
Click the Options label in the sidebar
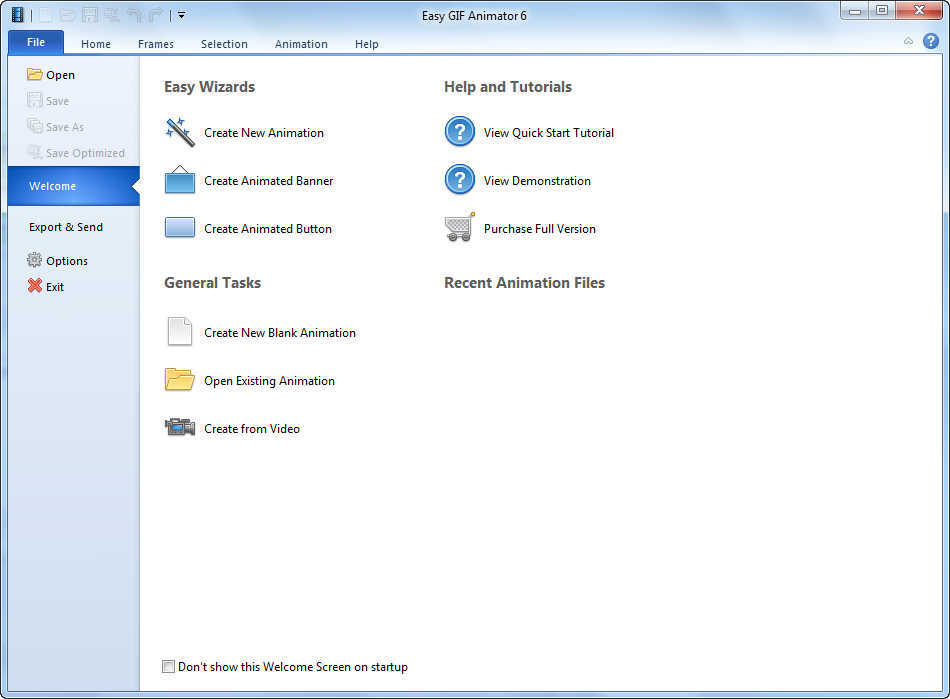coord(67,261)
